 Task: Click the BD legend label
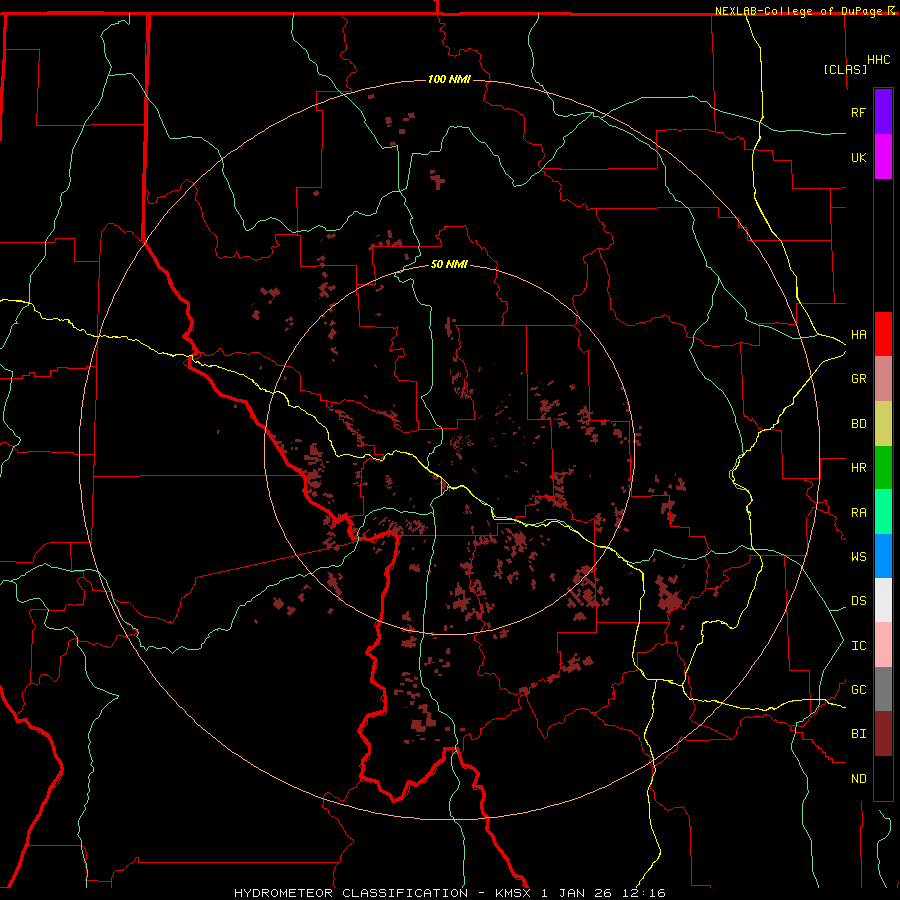click(x=858, y=424)
